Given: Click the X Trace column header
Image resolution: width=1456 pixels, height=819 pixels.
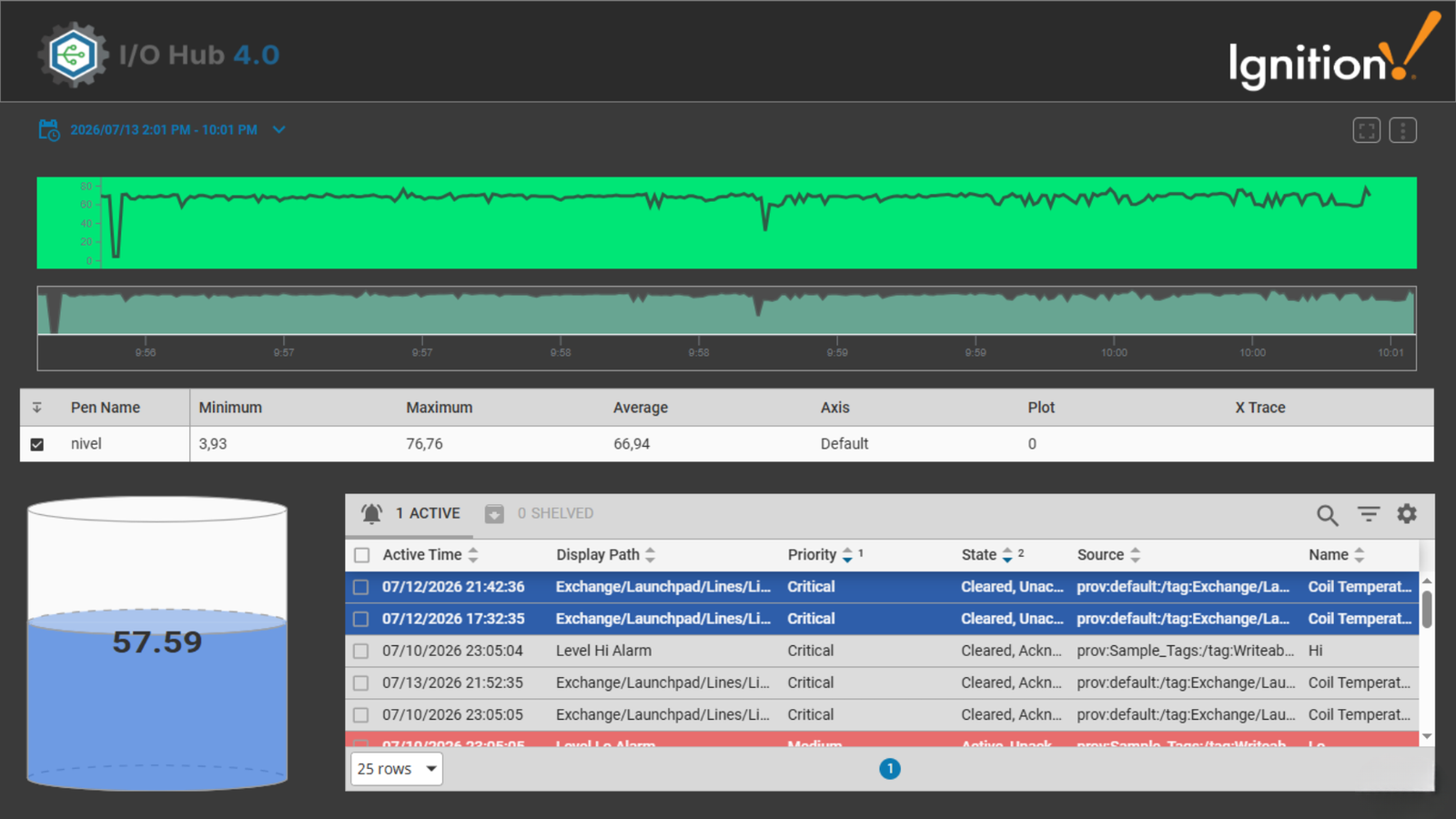Looking at the screenshot, I should coord(1260,408).
